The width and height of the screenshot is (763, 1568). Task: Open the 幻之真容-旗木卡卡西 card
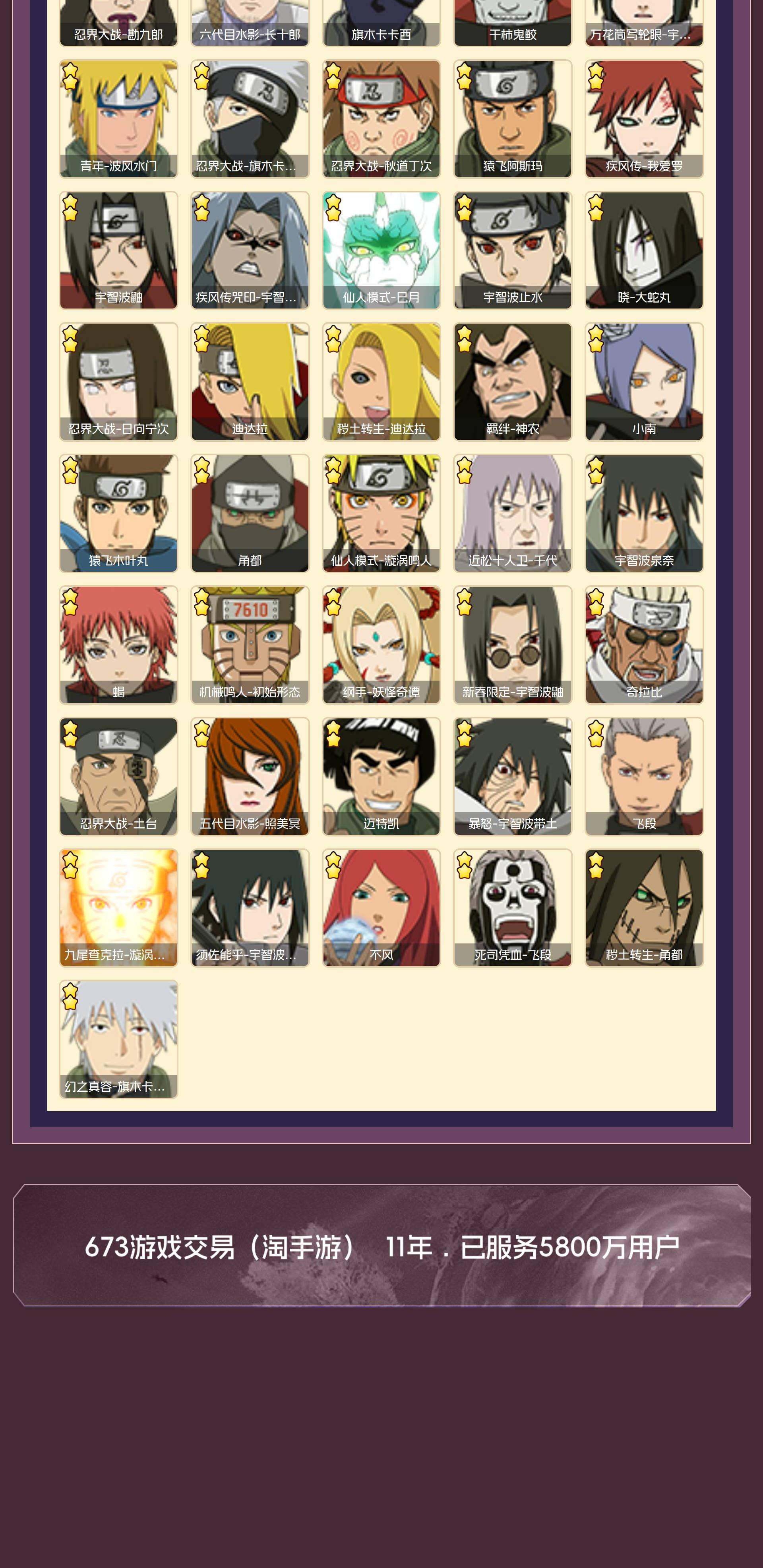[x=119, y=1039]
